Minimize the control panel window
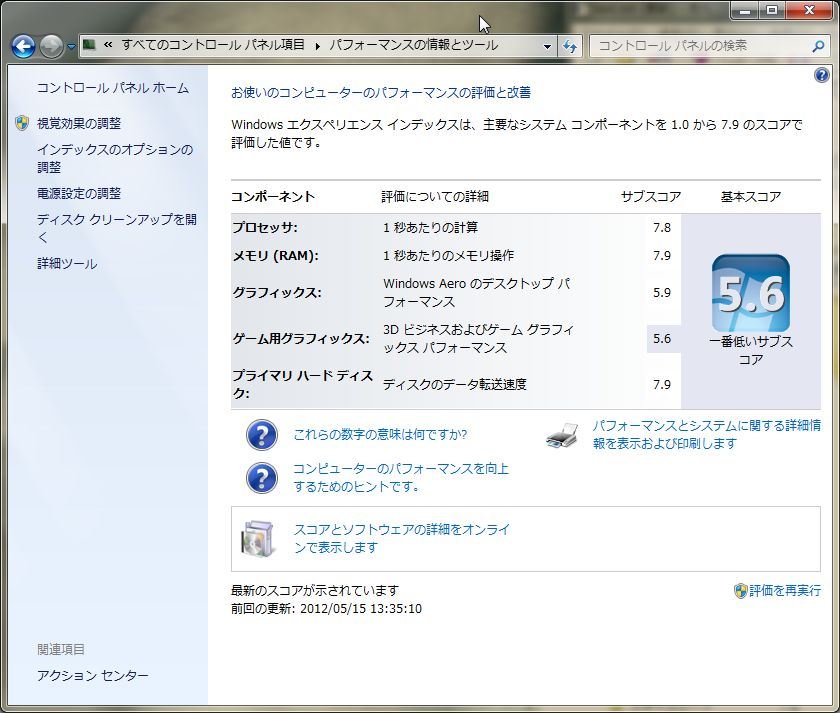This screenshot has height=713, width=840. (745, 10)
